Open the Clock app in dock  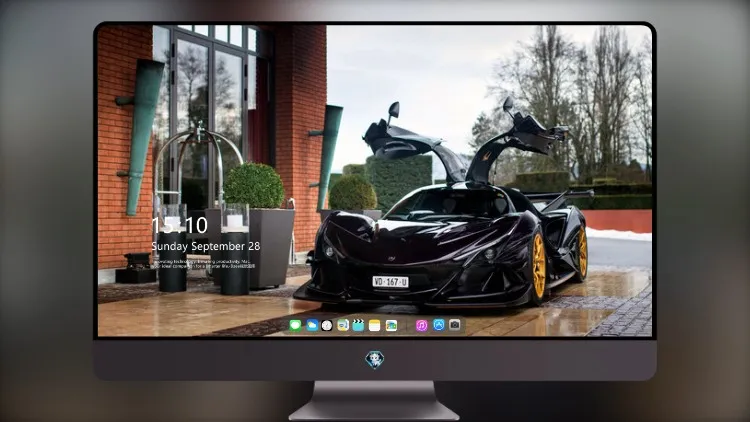coord(327,325)
